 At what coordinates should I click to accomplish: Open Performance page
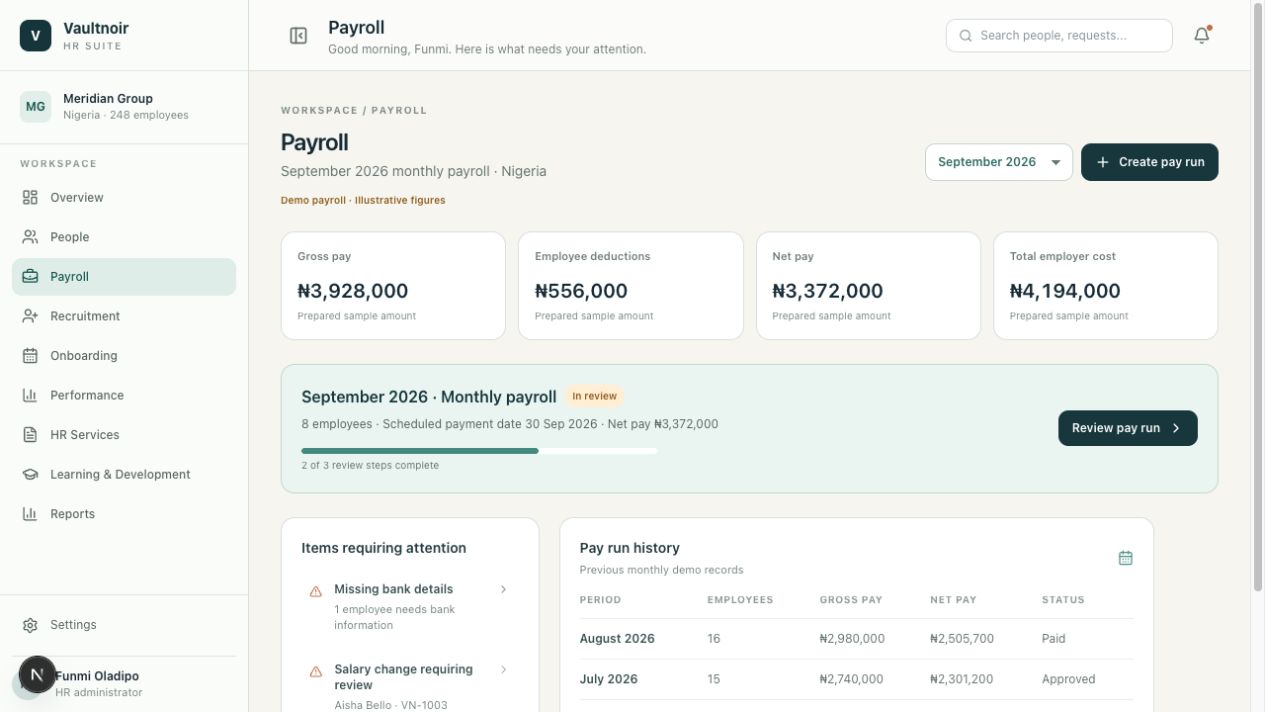tap(124, 395)
